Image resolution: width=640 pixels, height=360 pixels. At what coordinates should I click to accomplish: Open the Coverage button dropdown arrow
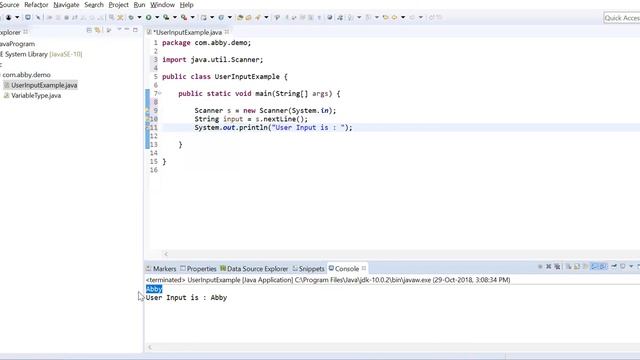coord(175,18)
